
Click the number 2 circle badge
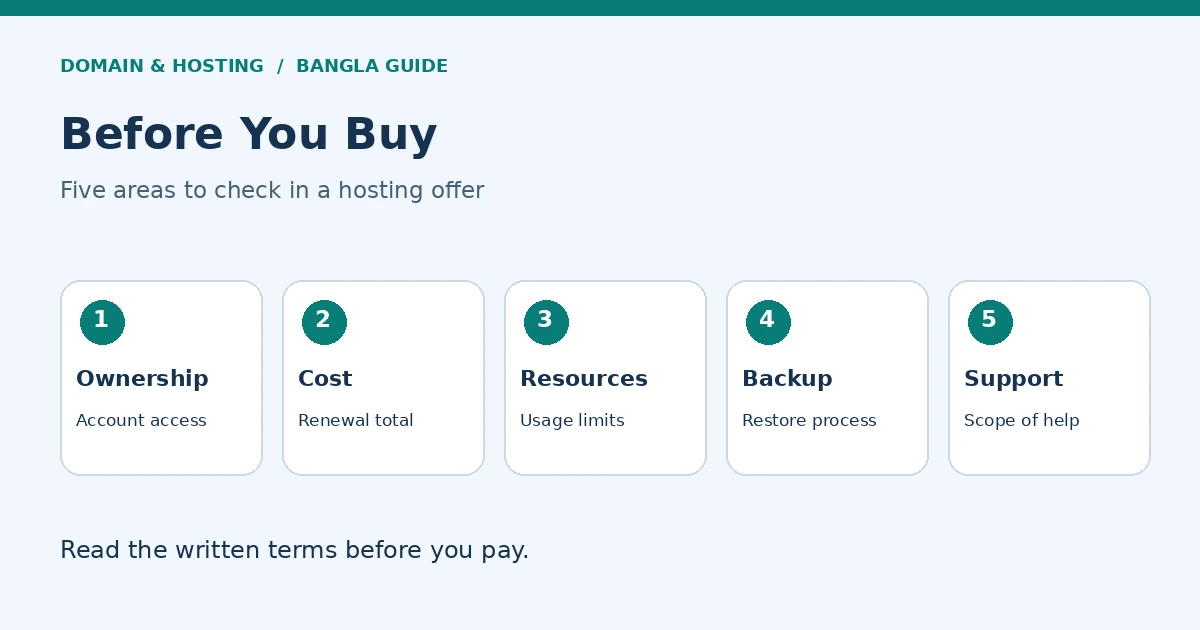click(324, 322)
